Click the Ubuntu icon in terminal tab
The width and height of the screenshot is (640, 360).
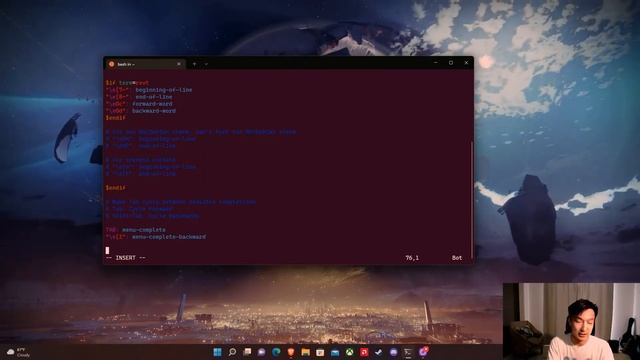(111, 64)
